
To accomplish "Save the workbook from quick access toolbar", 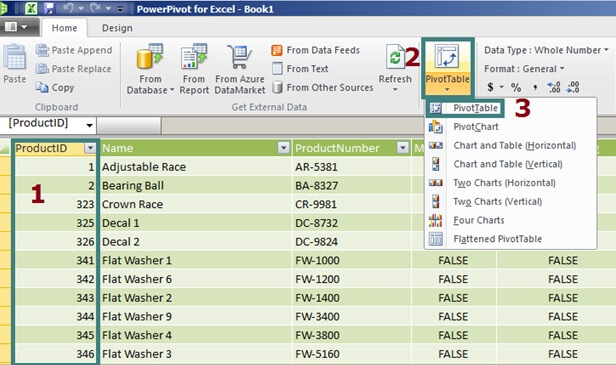I will pos(49,8).
